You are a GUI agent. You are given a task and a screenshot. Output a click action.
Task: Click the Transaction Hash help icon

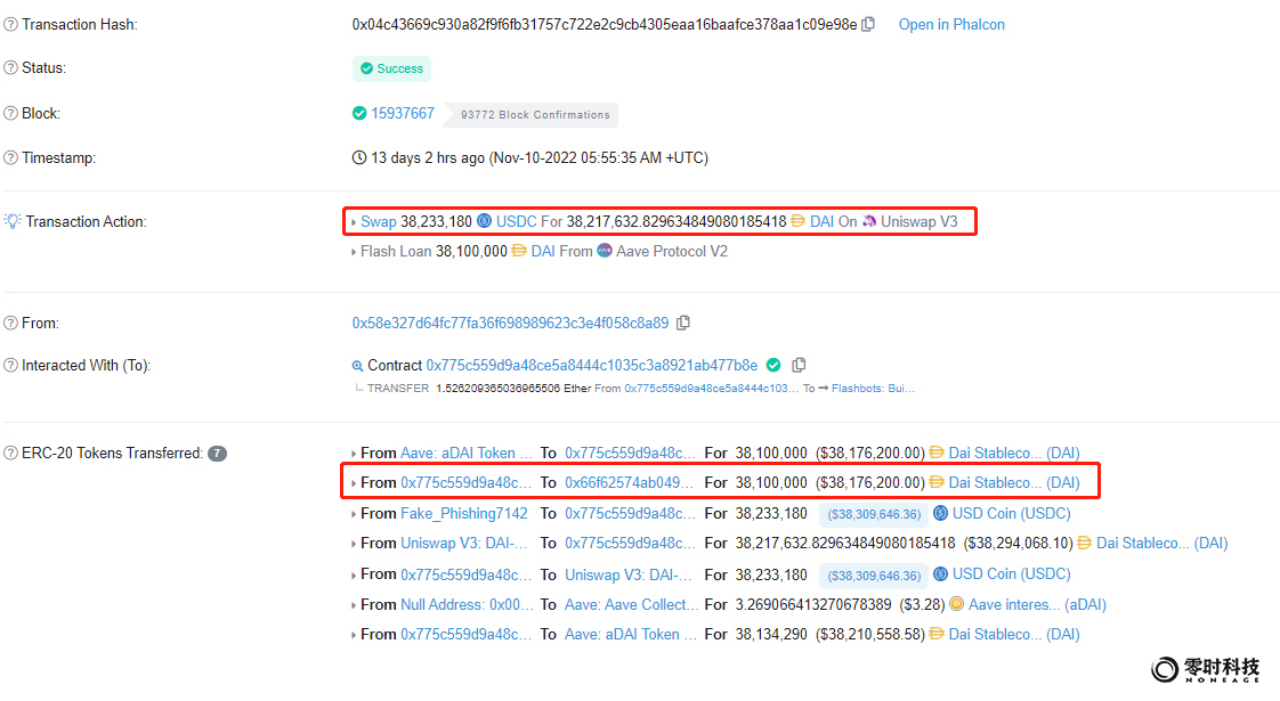click(x=11, y=24)
